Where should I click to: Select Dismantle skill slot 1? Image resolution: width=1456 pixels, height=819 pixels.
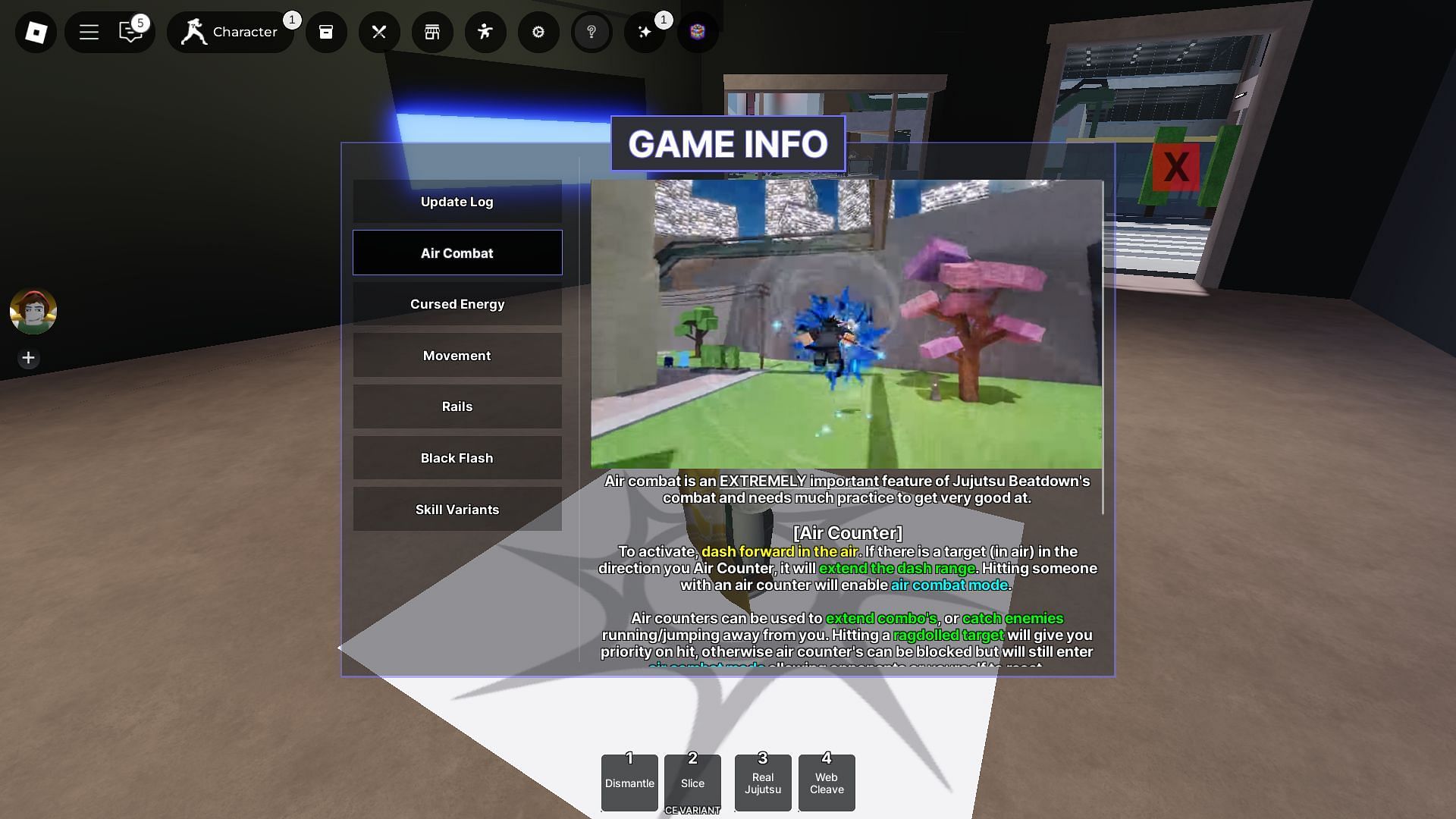[x=629, y=782]
